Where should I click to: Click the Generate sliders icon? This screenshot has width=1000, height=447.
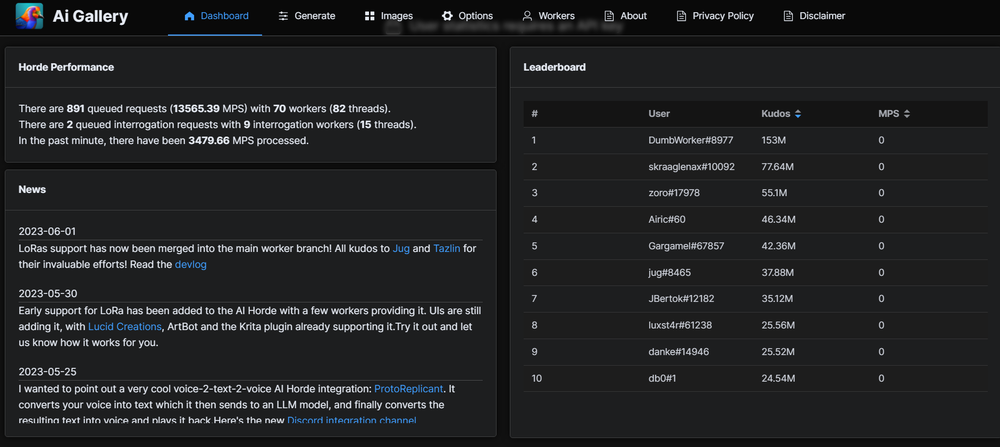coord(284,16)
